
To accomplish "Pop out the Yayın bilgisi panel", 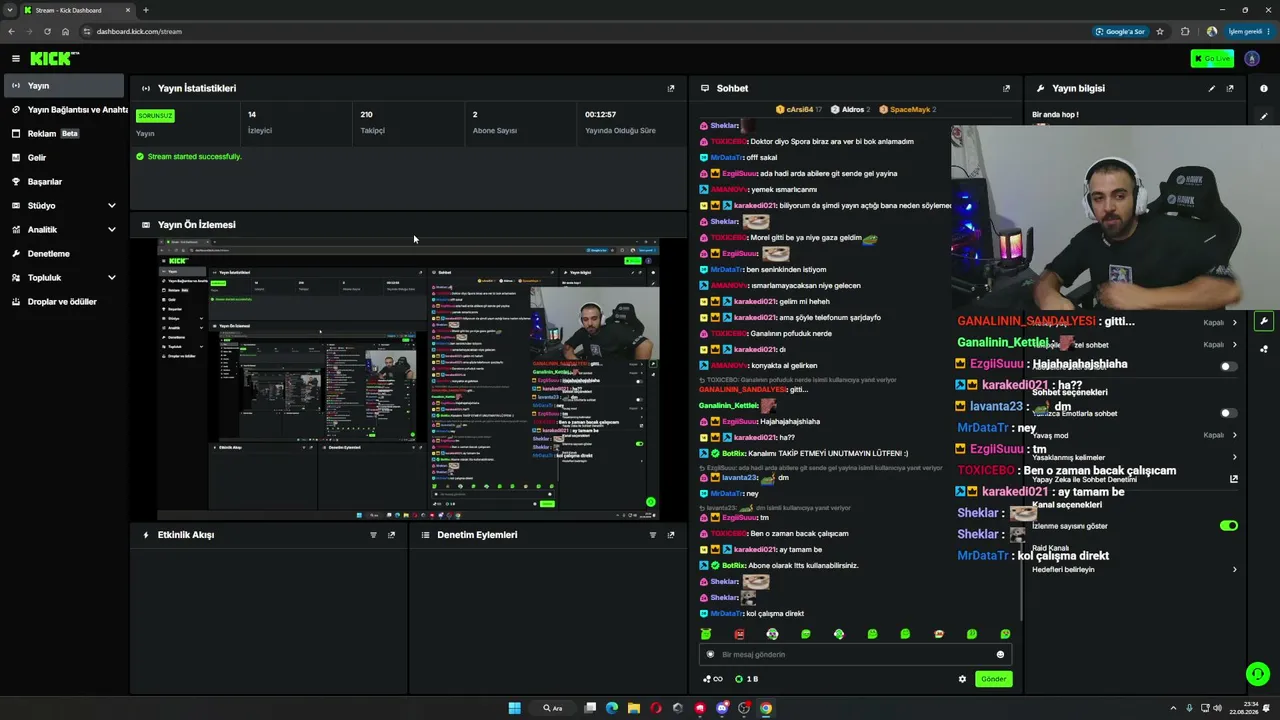I will click(1230, 88).
